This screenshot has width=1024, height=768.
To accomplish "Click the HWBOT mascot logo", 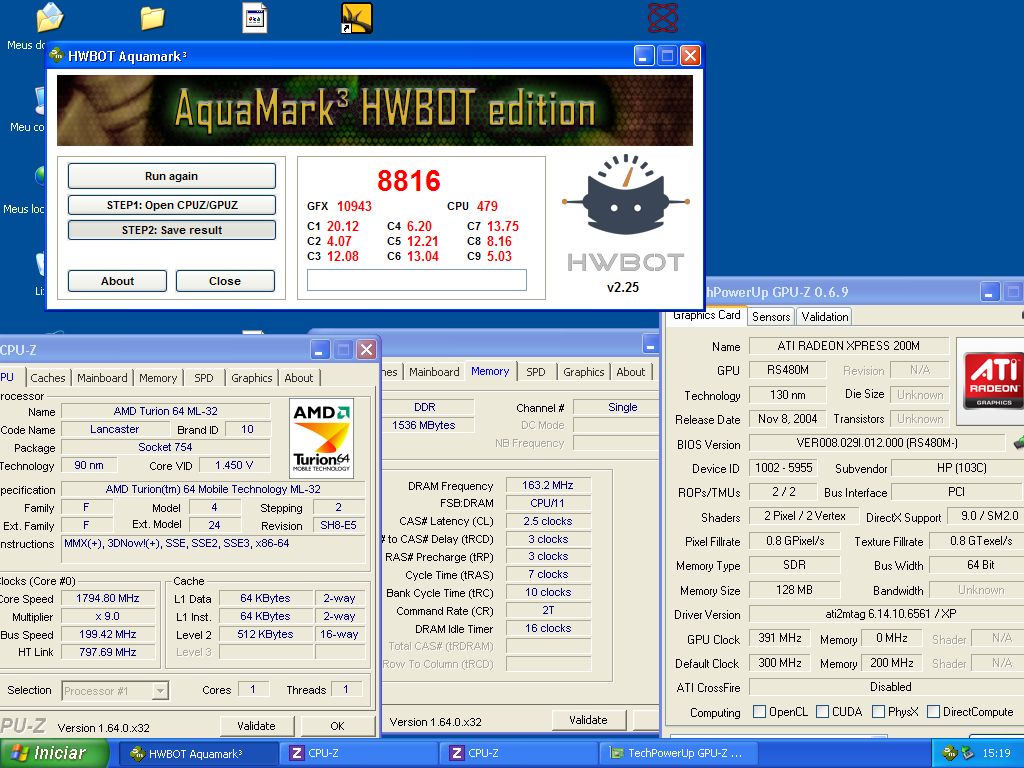I will (x=625, y=196).
